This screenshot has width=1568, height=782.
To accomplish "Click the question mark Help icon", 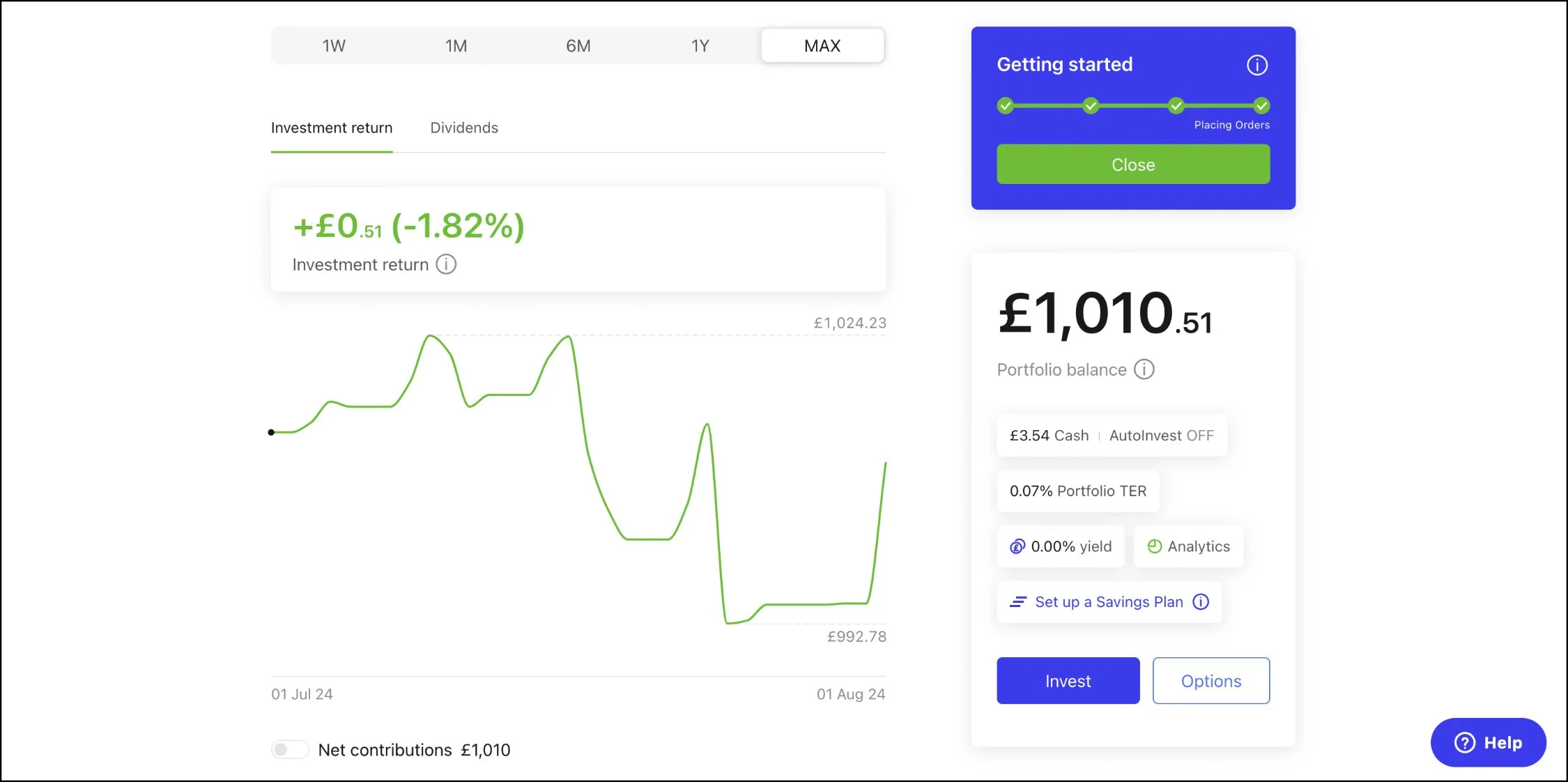I will click(1464, 742).
